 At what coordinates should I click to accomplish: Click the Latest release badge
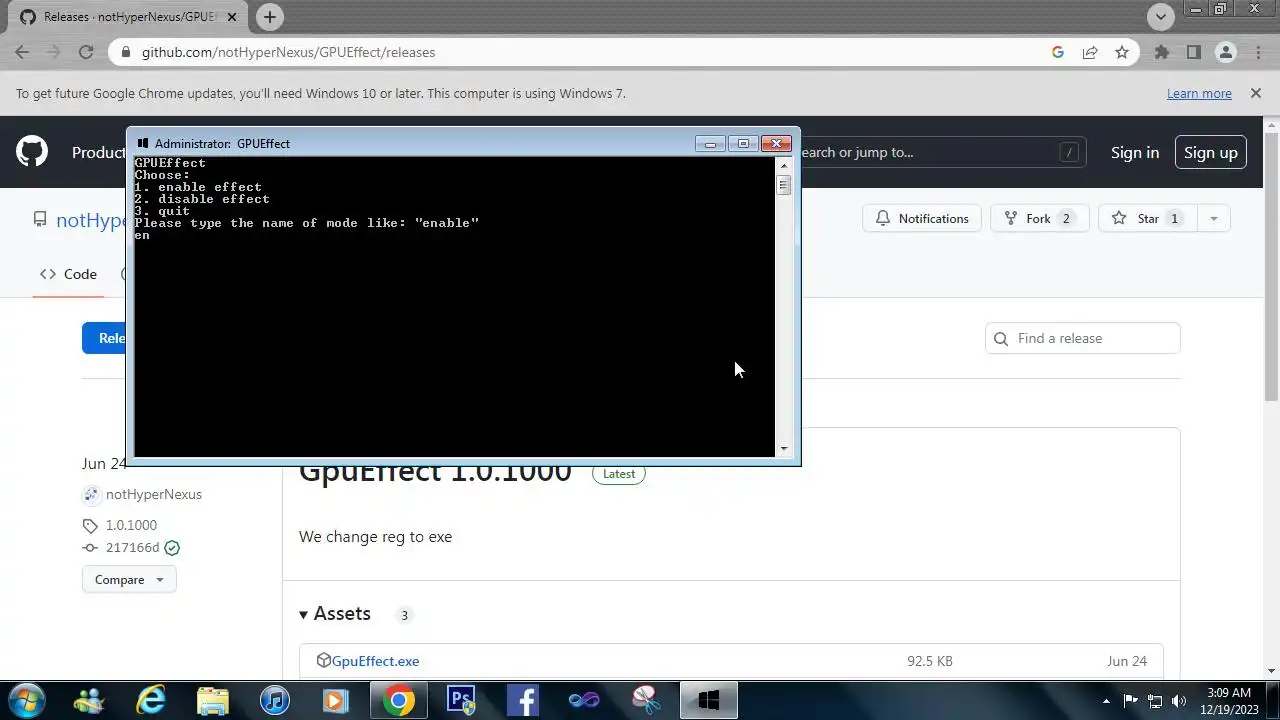tap(619, 474)
